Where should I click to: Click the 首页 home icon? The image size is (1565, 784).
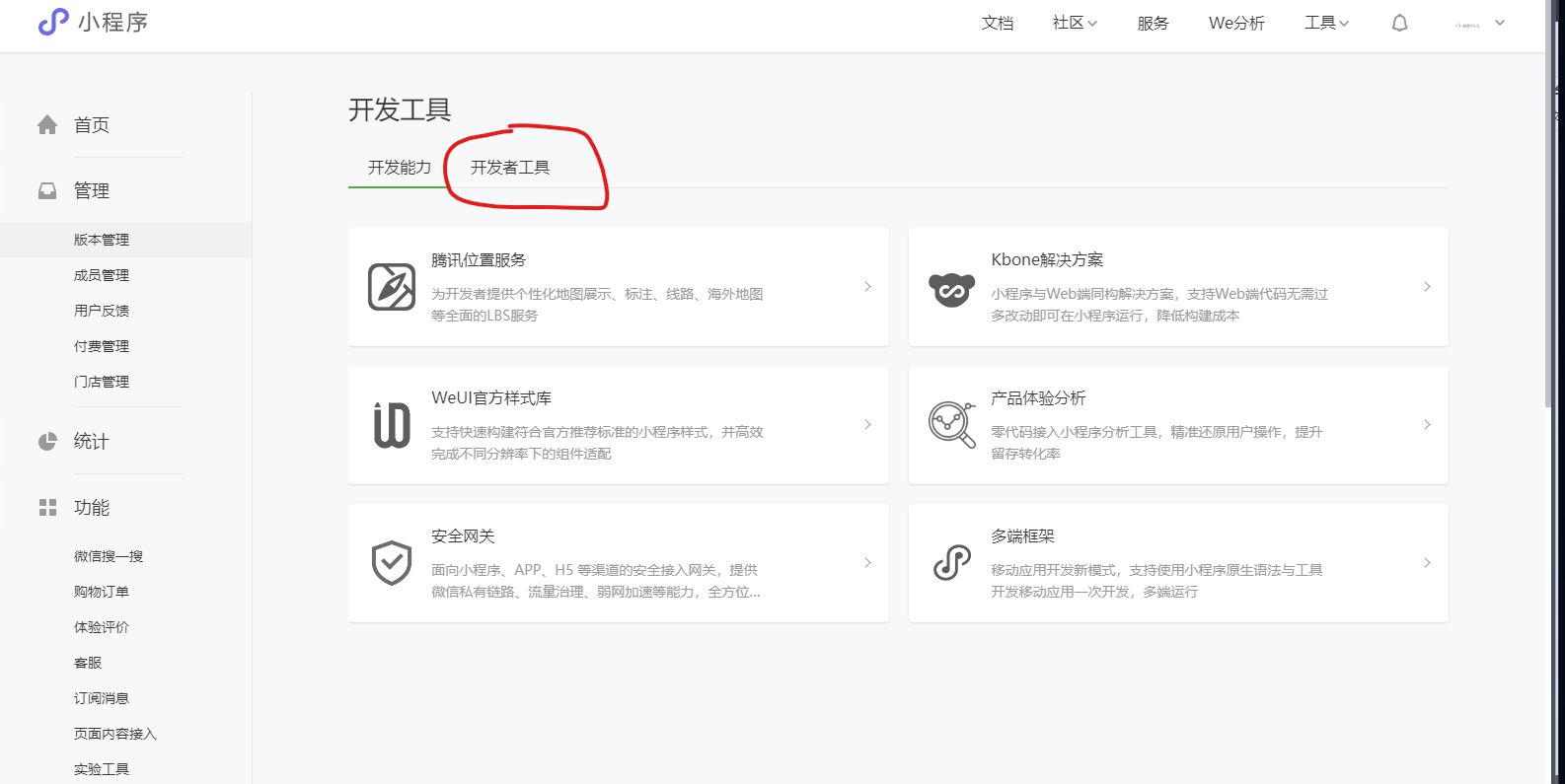click(47, 125)
